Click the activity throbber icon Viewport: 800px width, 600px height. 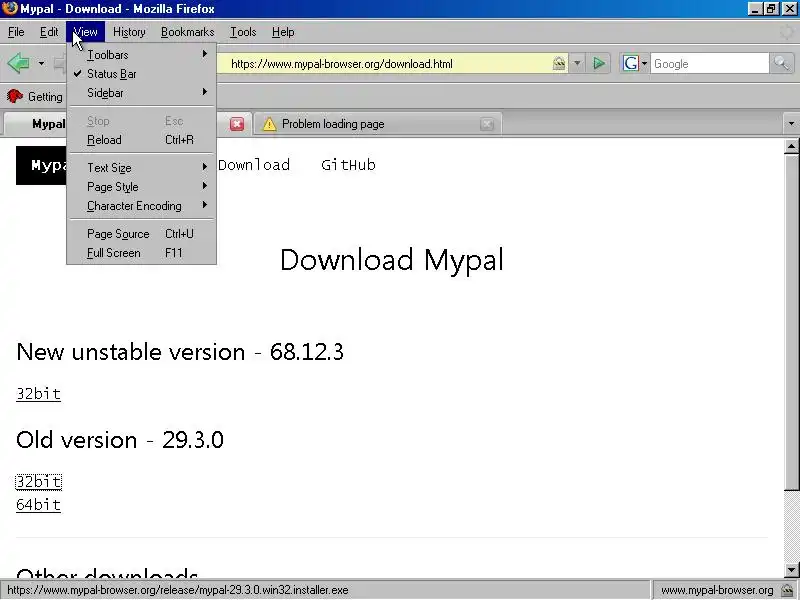point(787,33)
